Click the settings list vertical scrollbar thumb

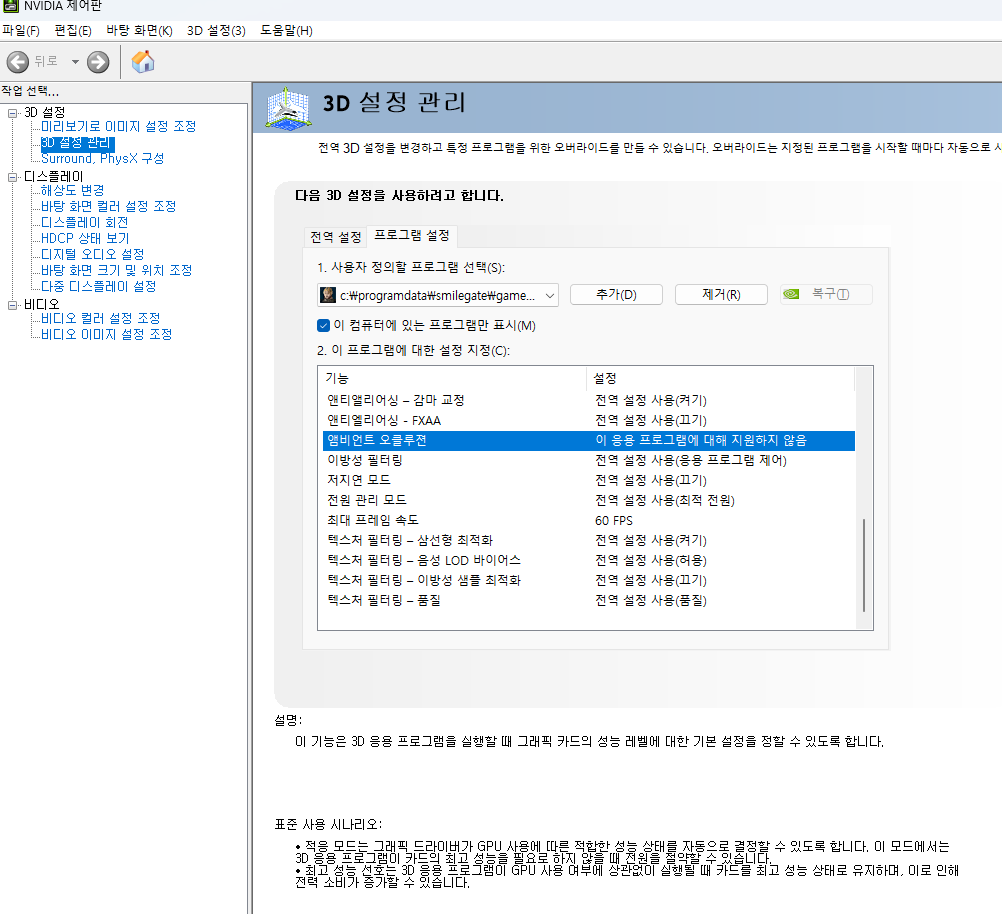pyautogui.click(x=864, y=566)
